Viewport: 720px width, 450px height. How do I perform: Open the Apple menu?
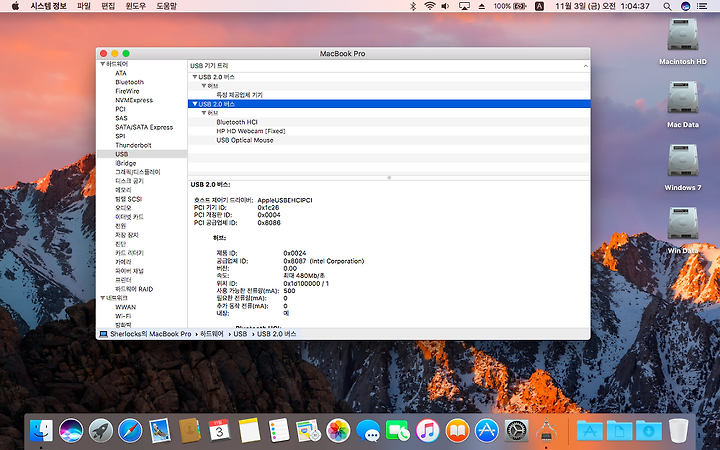(x=15, y=6)
